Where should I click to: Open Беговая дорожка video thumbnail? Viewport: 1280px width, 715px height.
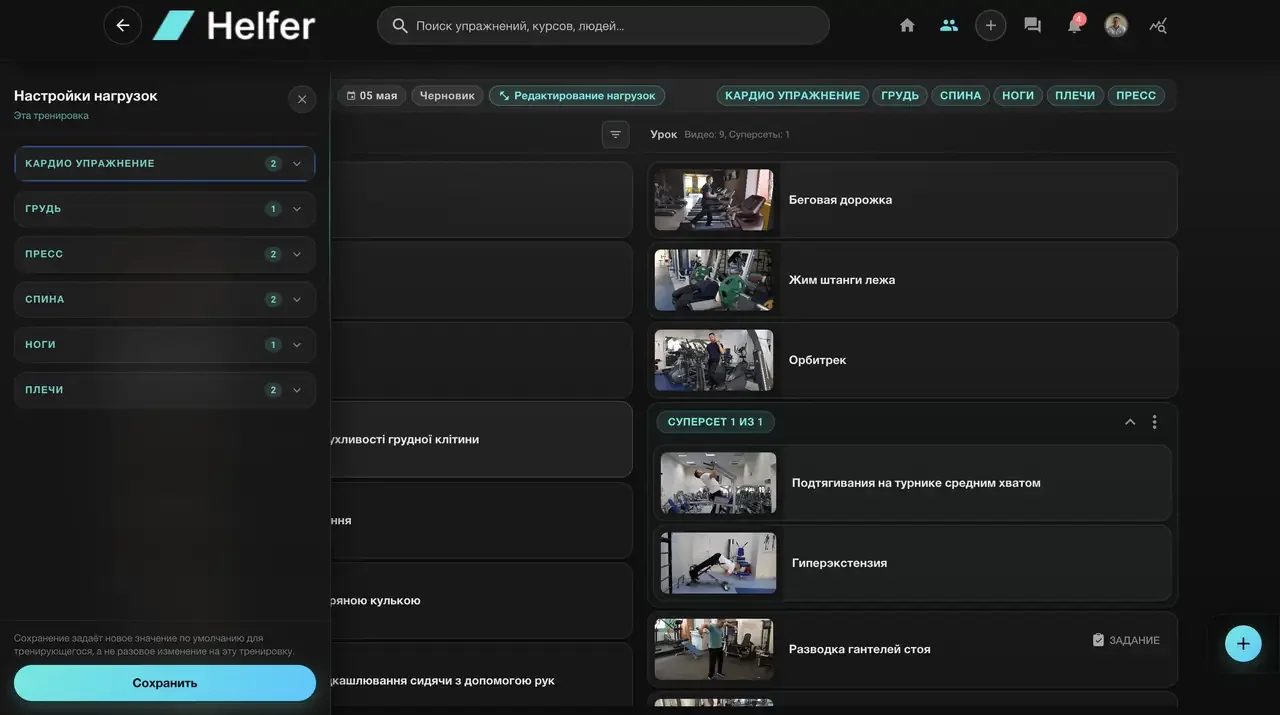tap(714, 200)
